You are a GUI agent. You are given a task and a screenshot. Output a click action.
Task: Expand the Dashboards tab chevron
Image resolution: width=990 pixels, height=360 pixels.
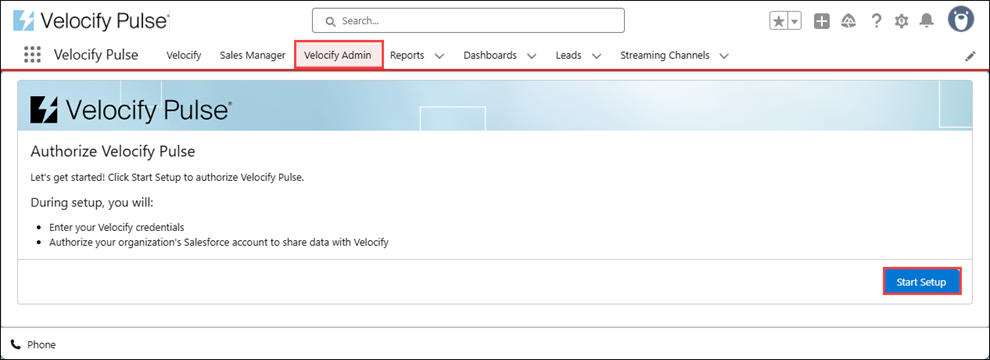532,56
